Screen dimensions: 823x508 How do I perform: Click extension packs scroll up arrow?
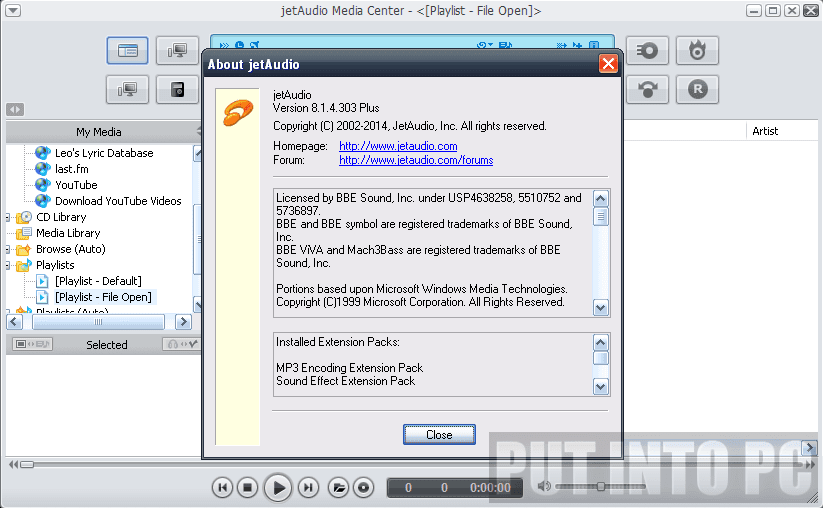pyautogui.click(x=600, y=343)
